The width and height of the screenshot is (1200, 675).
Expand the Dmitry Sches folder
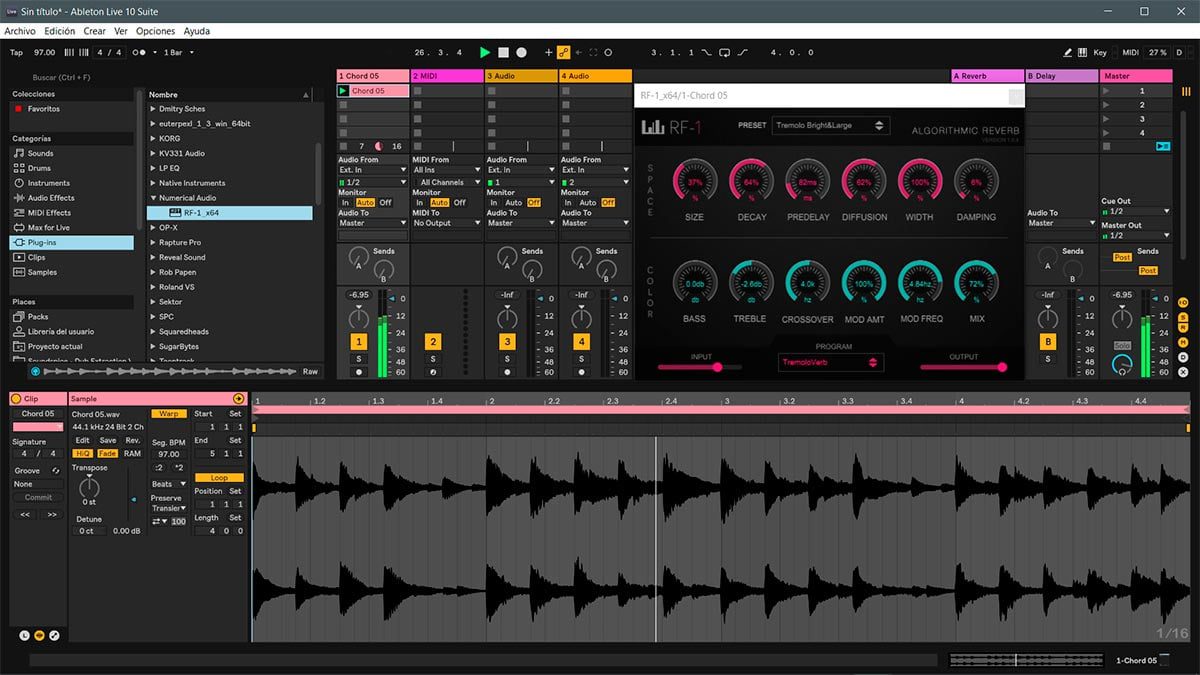pos(153,109)
